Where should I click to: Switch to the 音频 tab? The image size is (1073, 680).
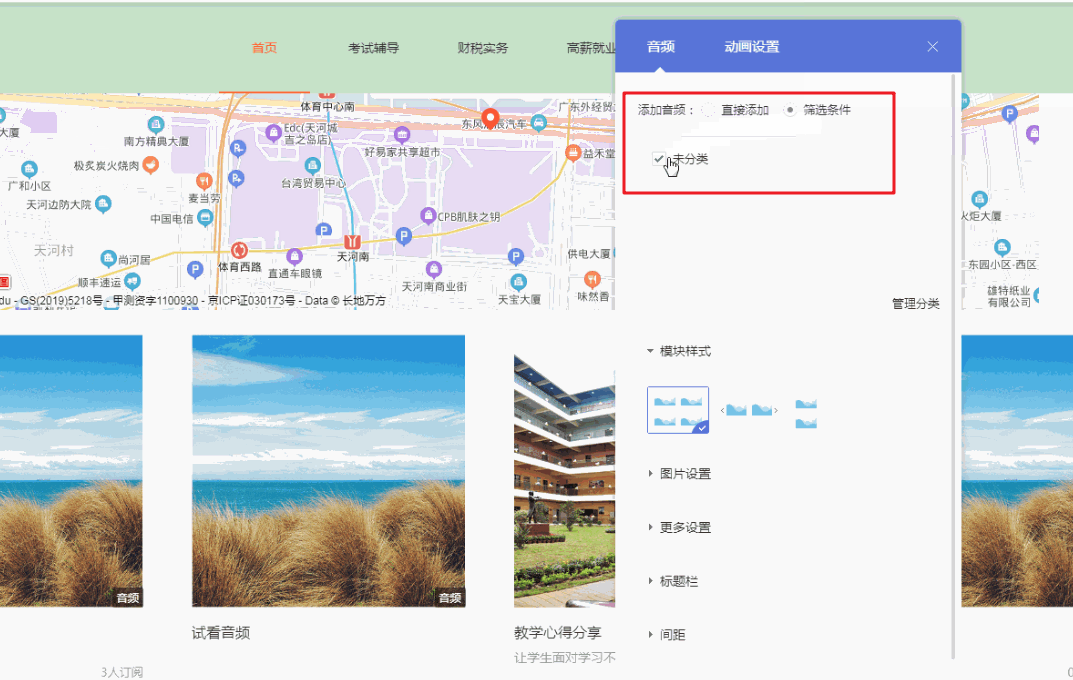point(660,47)
